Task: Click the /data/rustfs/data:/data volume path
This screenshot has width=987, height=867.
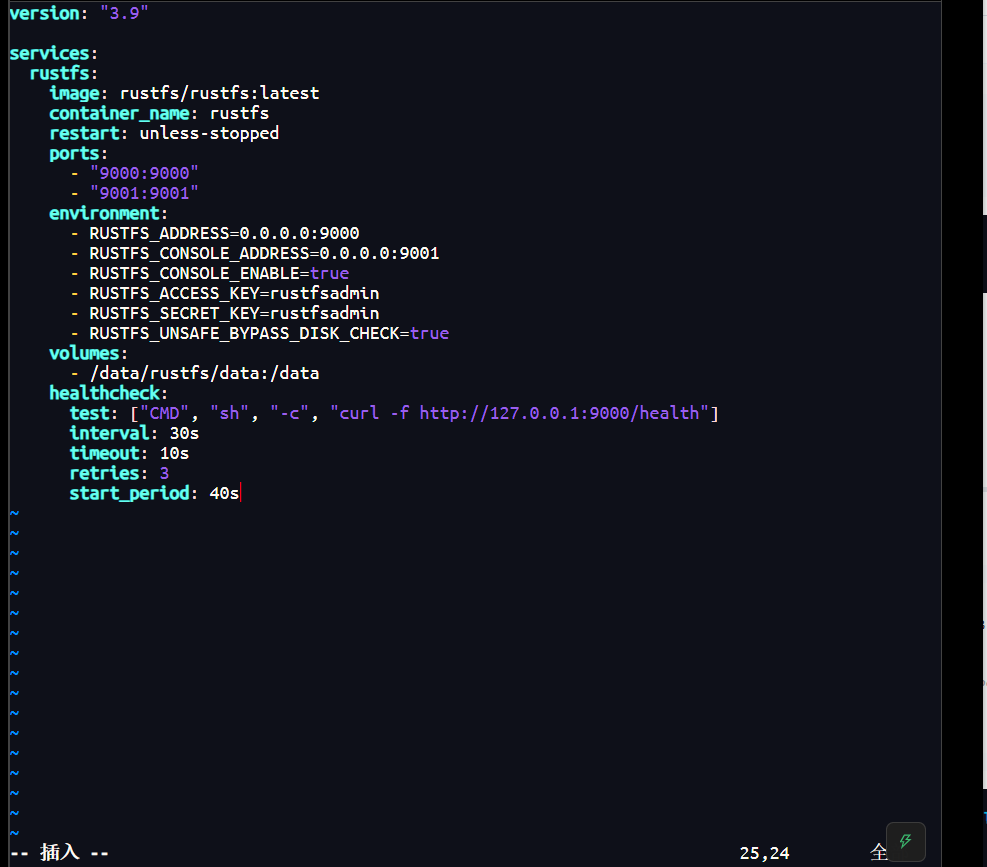Action: [205, 373]
